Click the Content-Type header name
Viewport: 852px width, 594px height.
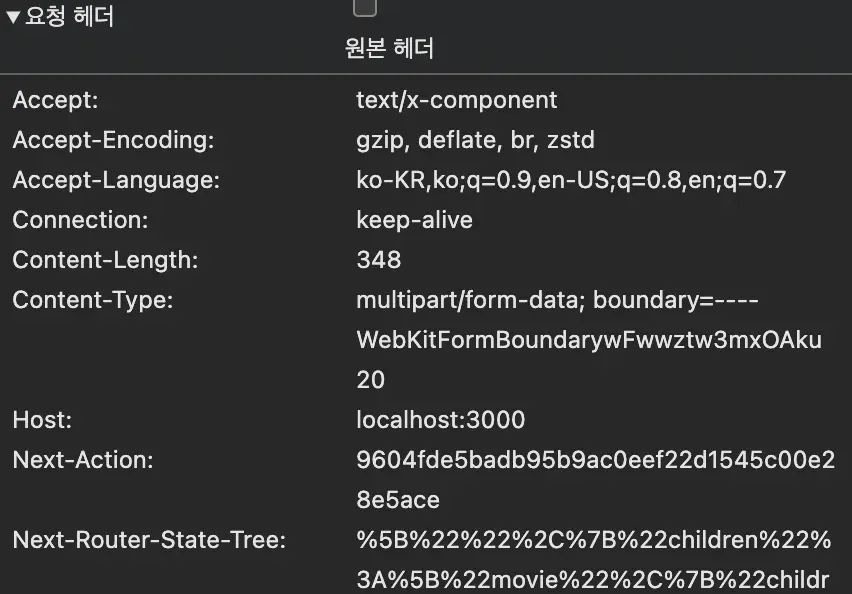tap(92, 300)
